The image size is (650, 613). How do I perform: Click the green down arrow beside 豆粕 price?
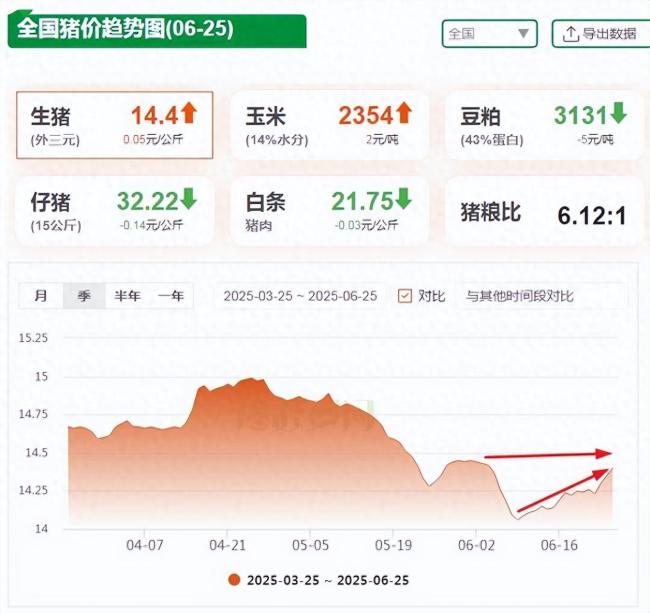[x=618, y=113]
